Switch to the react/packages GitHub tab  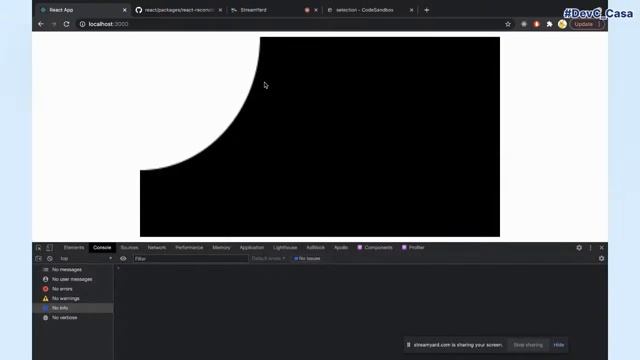click(179, 10)
